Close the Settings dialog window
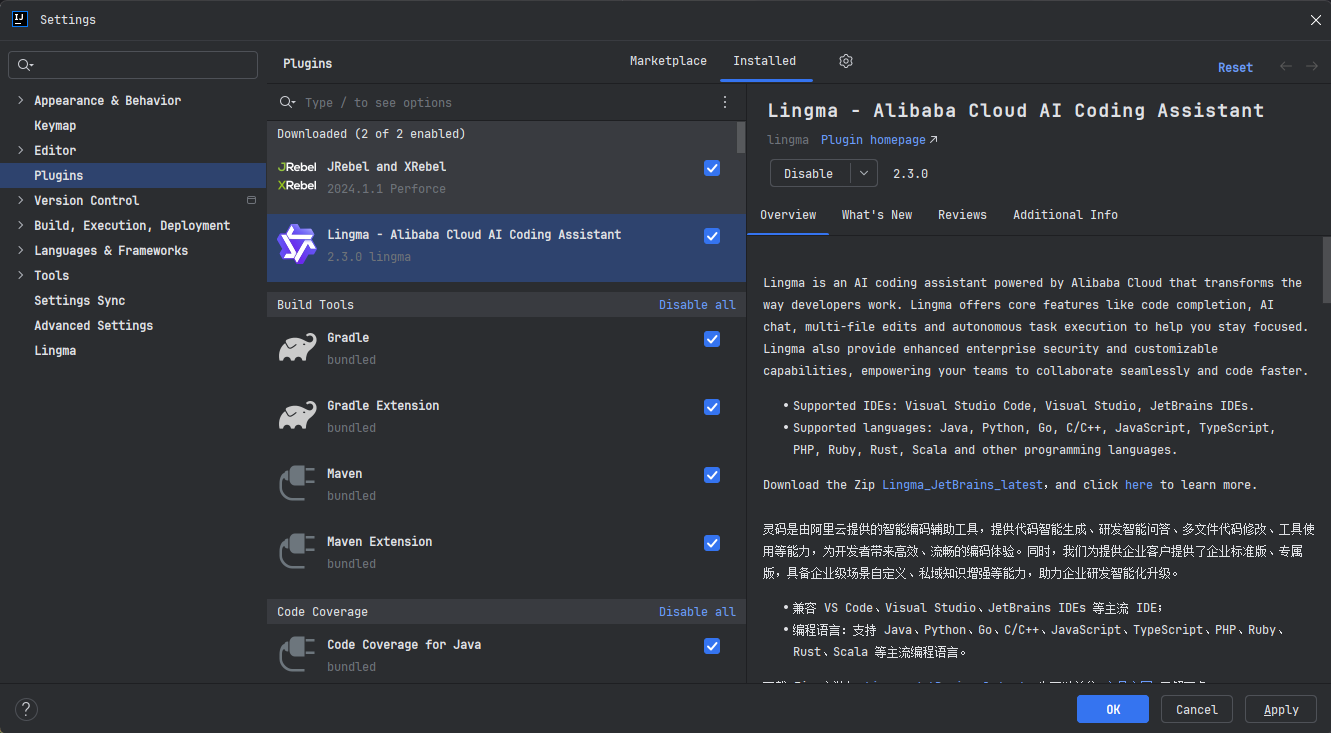Viewport: 1331px width, 733px height. [1315, 20]
